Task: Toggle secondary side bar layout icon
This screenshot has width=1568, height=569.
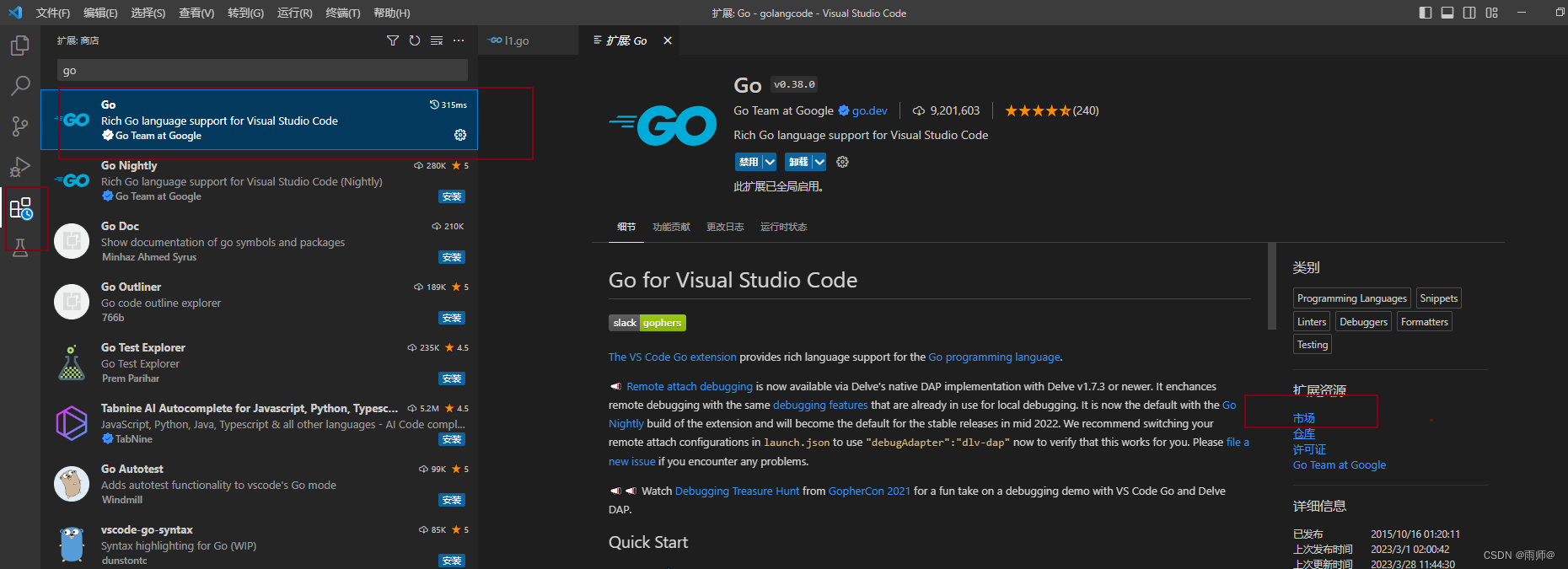Action: [1469, 13]
